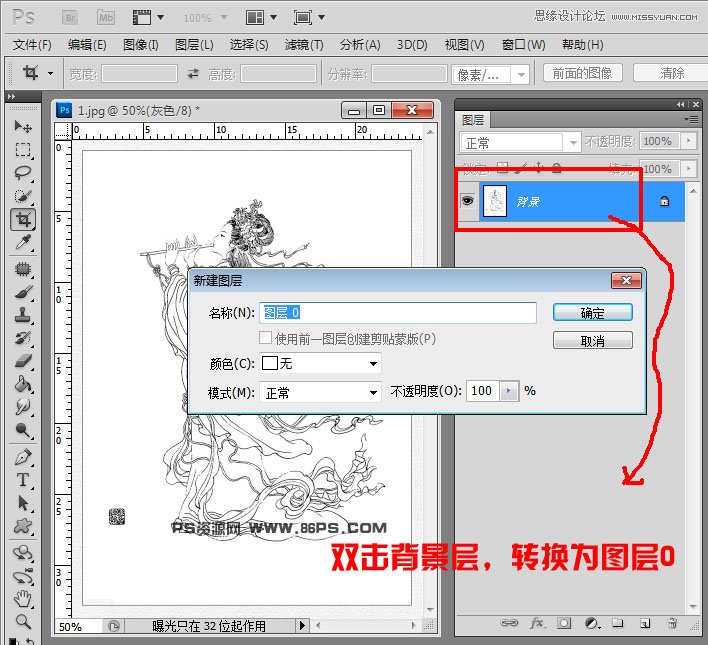The image size is (708, 645).
Task: Create a new layer icon
Action: [645, 623]
